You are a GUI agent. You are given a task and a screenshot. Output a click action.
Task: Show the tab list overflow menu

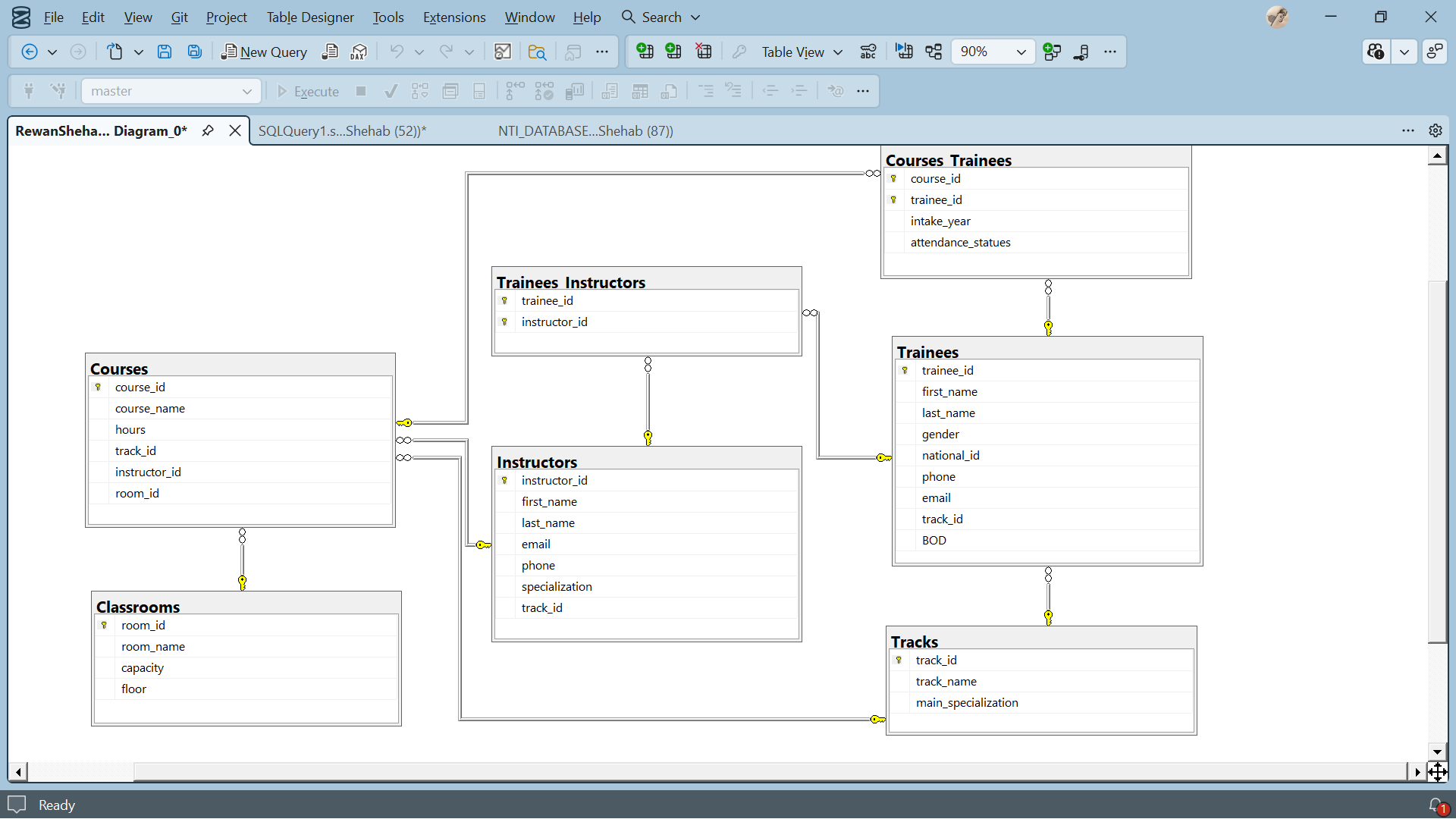click(x=1408, y=130)
